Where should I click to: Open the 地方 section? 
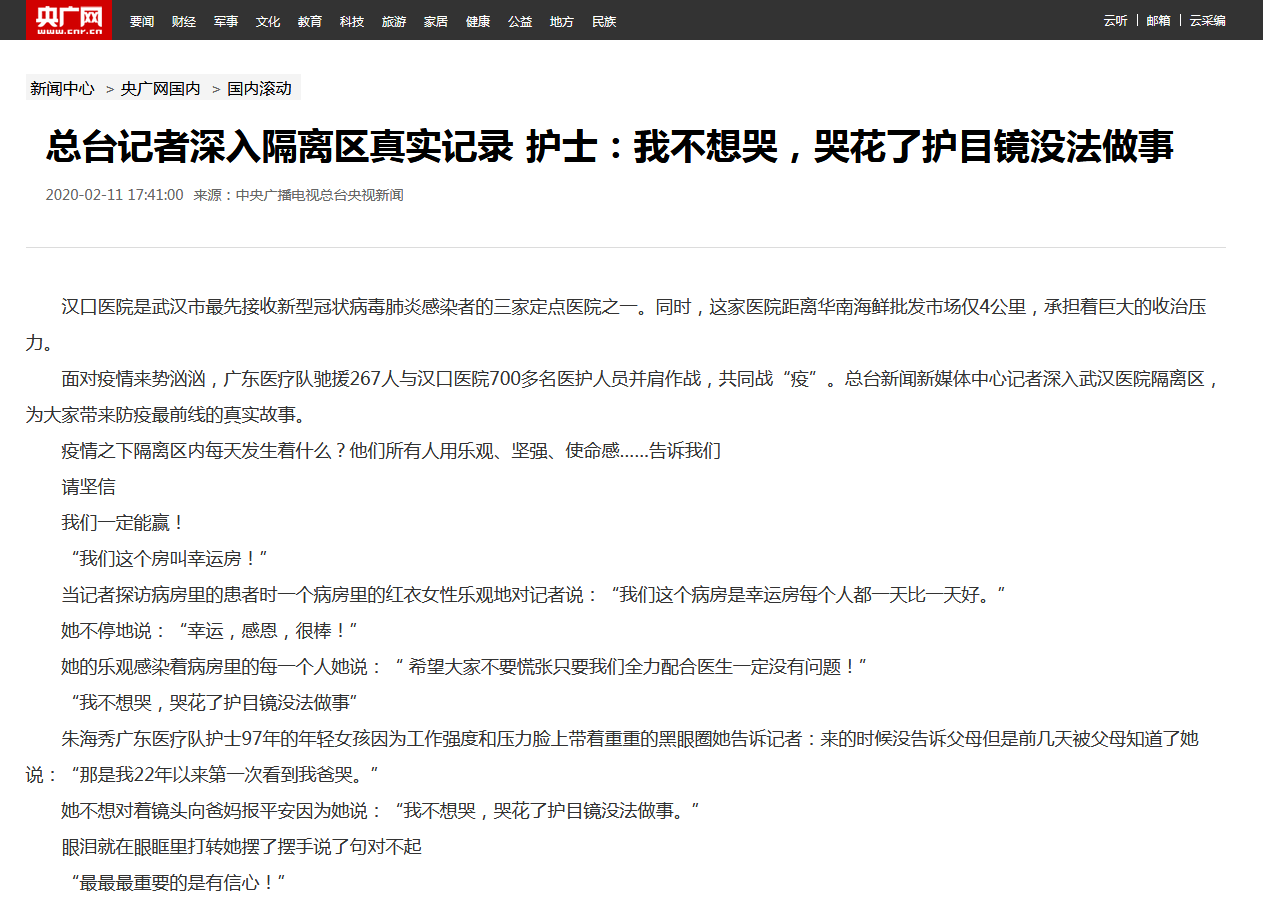pos(562,21)
